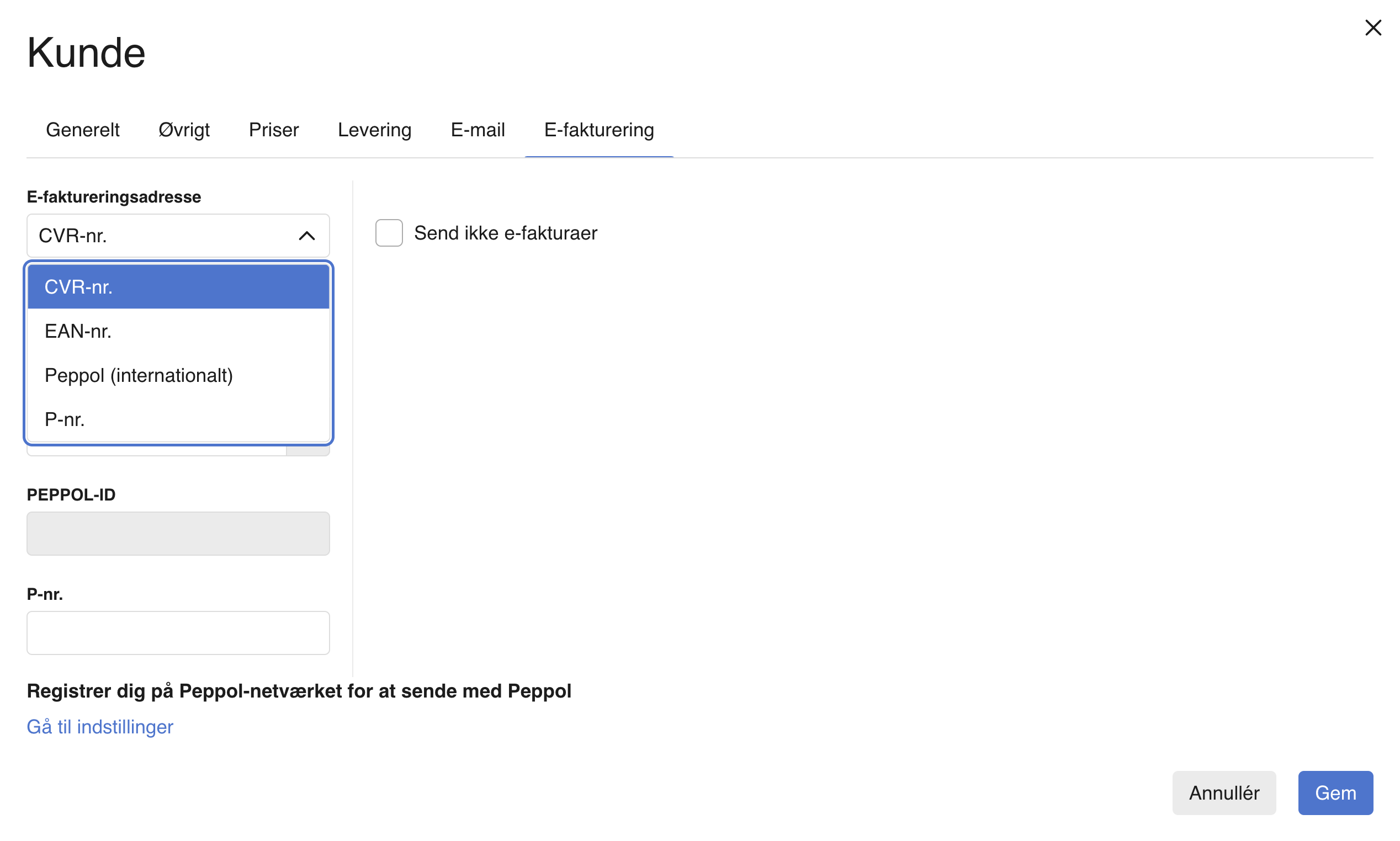1400x841 pixels.
Task: Click into the P-nr. input field
Action: (178, 632)
